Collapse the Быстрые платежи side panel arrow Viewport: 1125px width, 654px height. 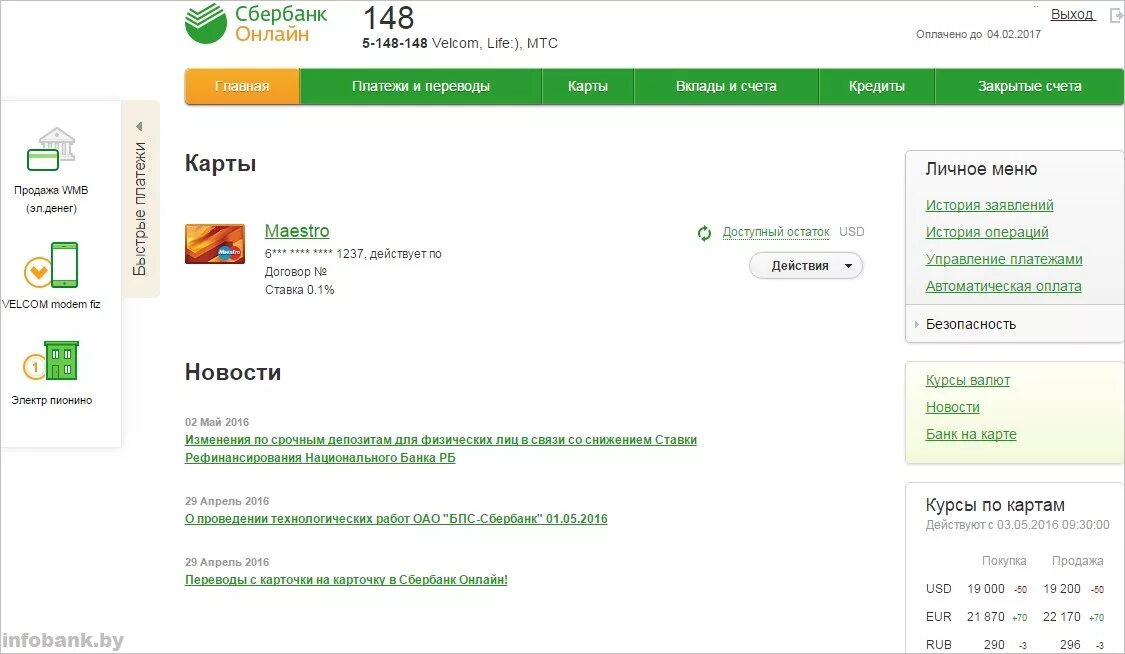point(139,126)
